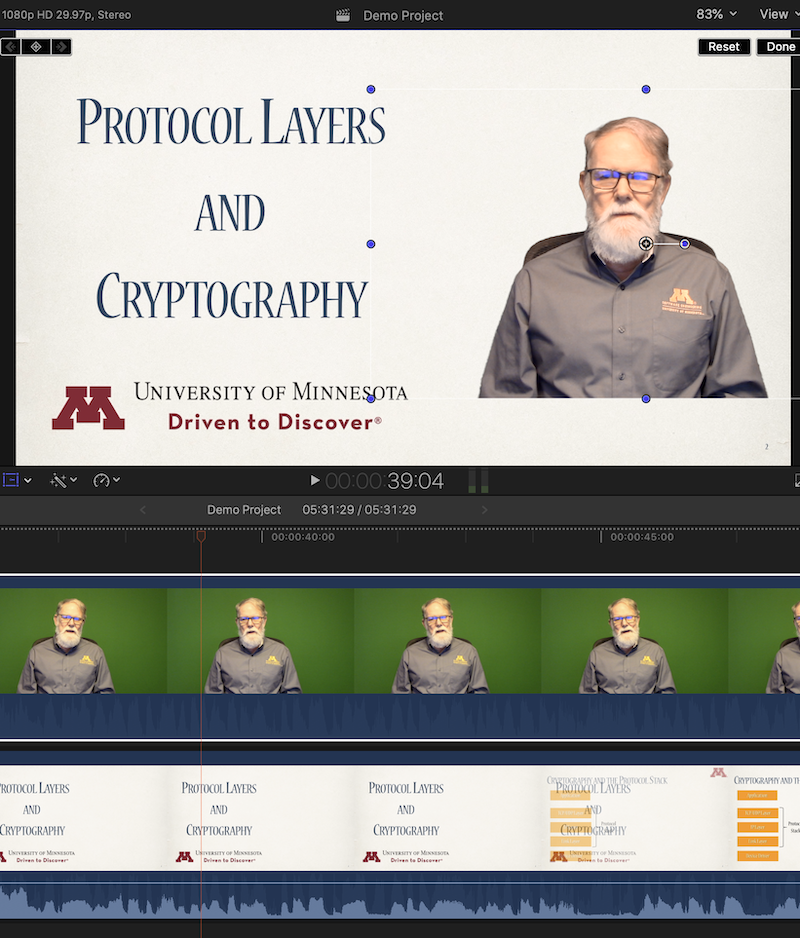Click the add keyframe diamond button
This screenshot has width=800, height=938.
[x=36, y=46]
